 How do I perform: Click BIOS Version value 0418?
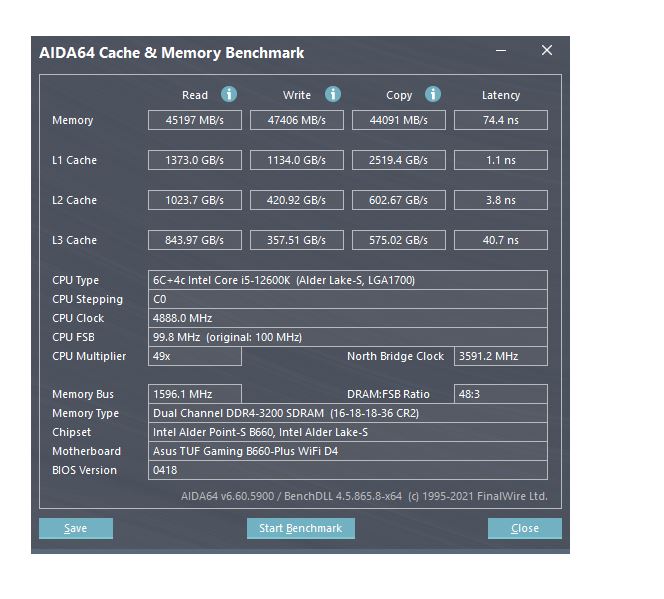pos(348,470)
